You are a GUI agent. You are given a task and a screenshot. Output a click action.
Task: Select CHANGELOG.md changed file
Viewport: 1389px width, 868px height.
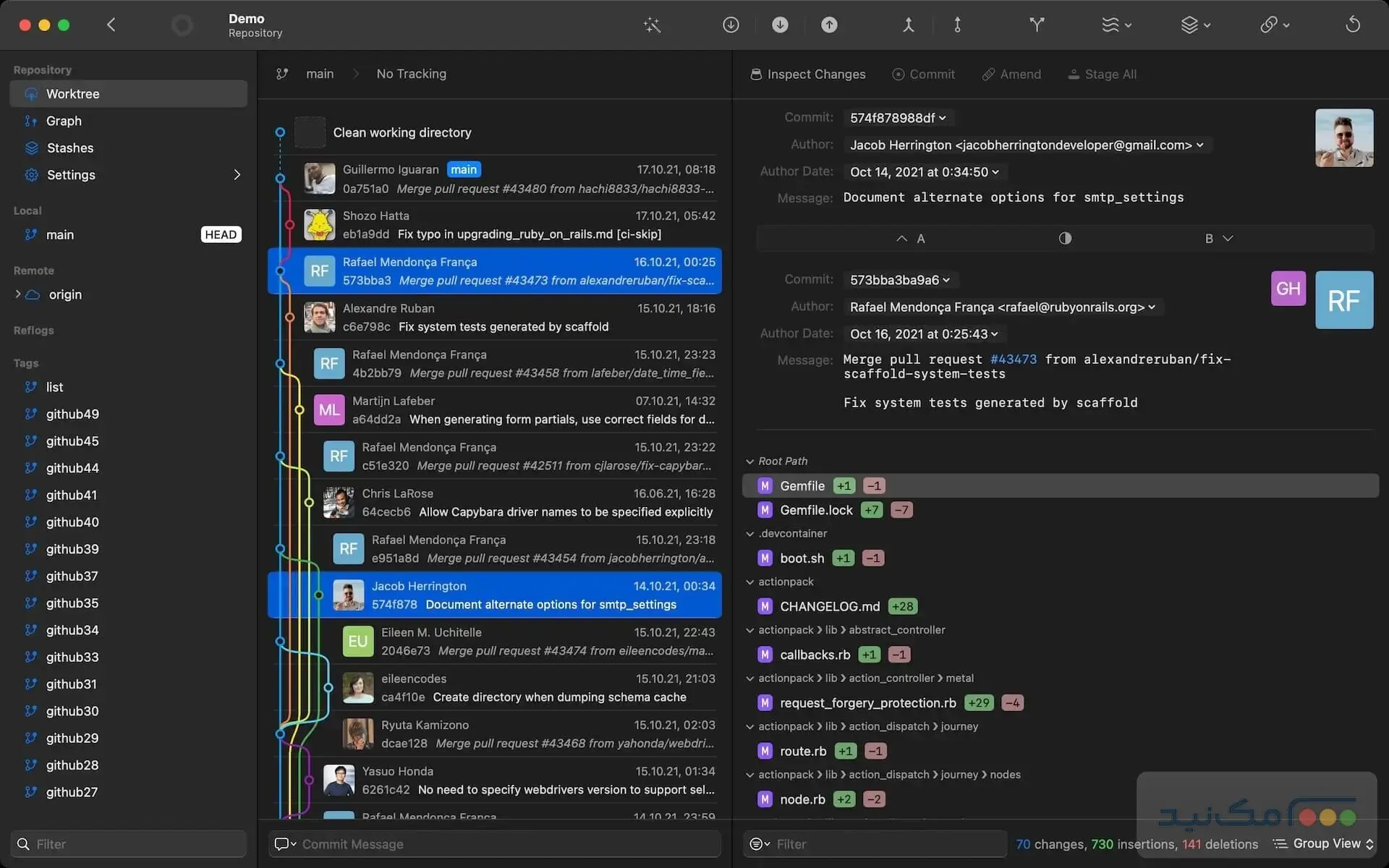point(1061,606)
